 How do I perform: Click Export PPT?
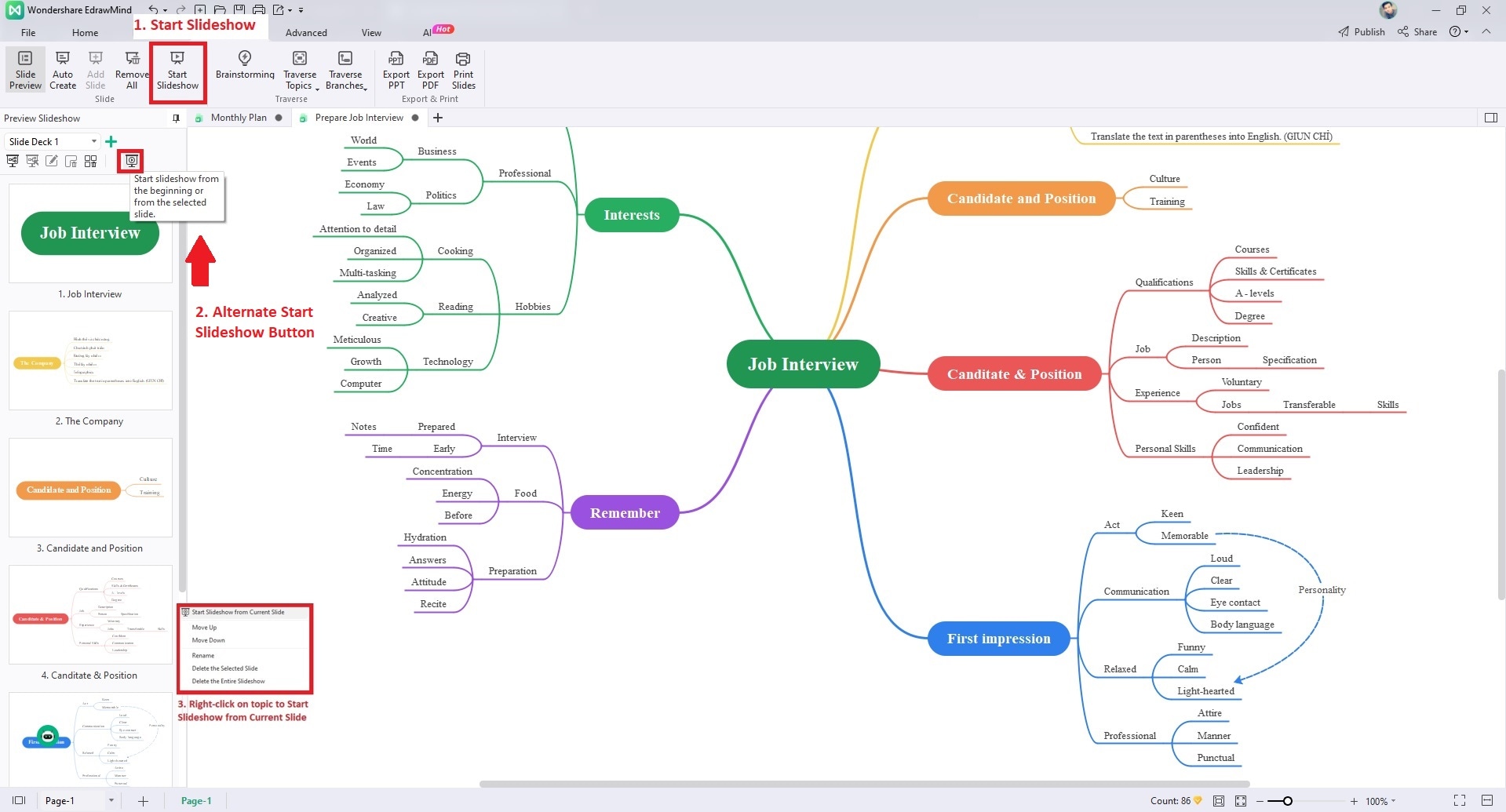pyautogui.click(x=396, y=70)
